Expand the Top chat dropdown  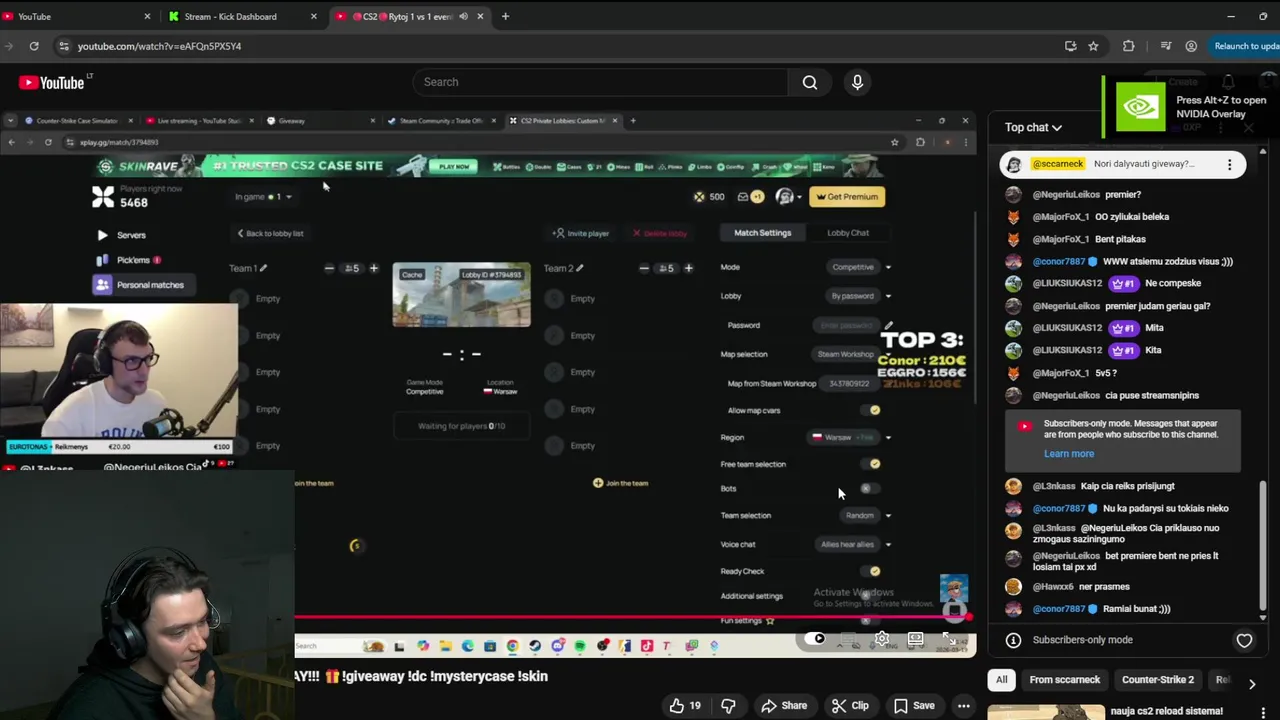(x=1033, y=127)
